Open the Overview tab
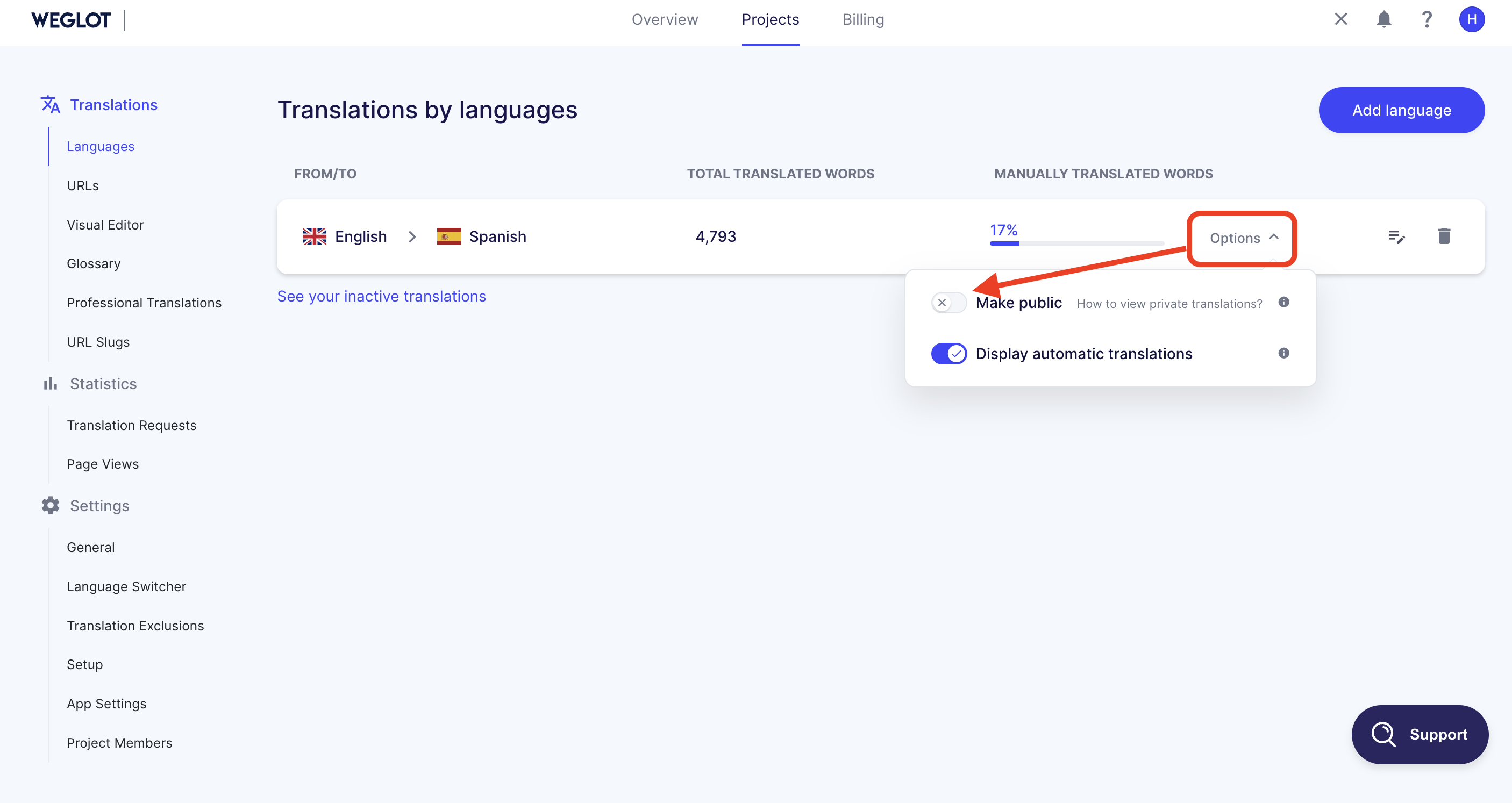Screen dimensions: 1512x803 665,19
